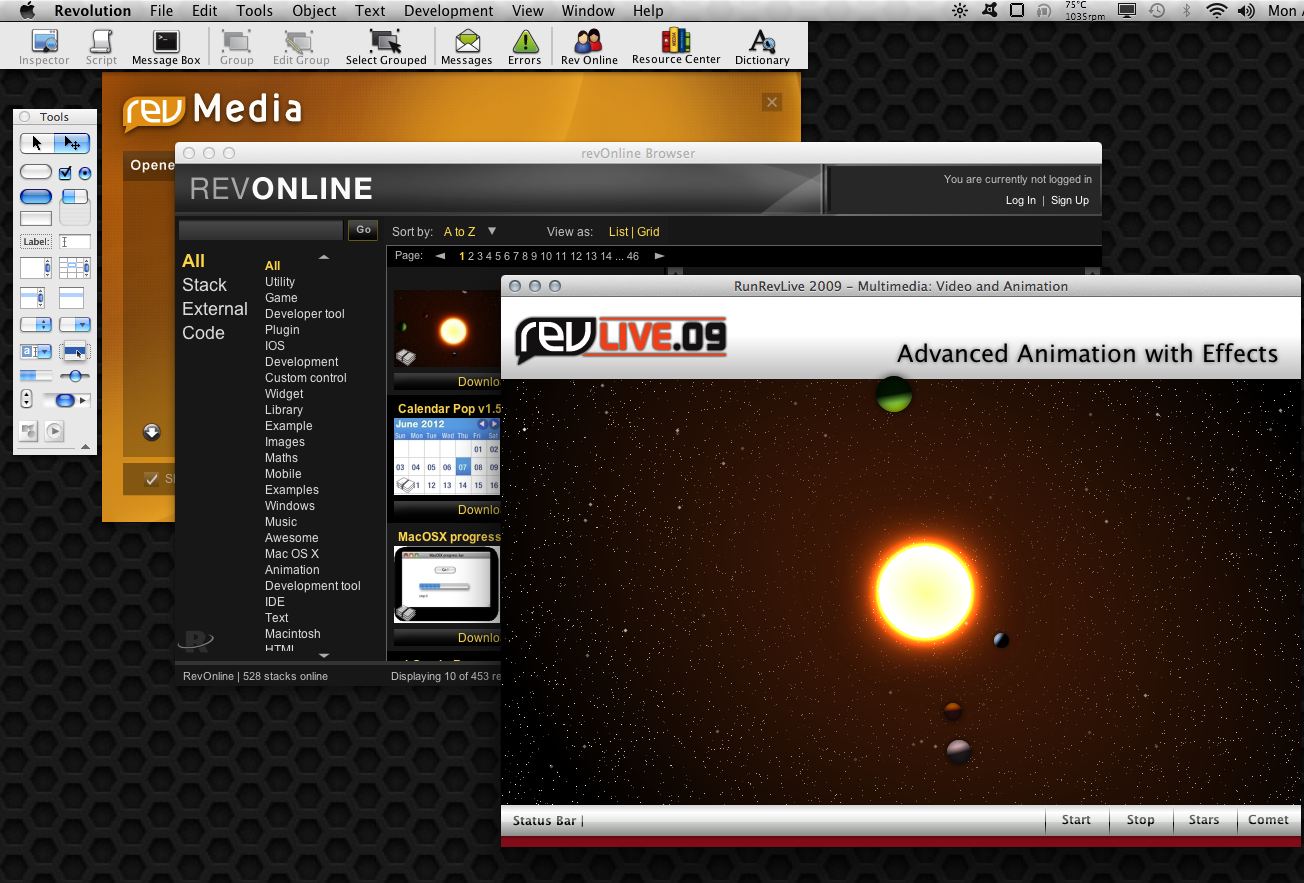Open the Resource Center books icon
Viewport: 1304px width, 883px height.
[676, 46]
